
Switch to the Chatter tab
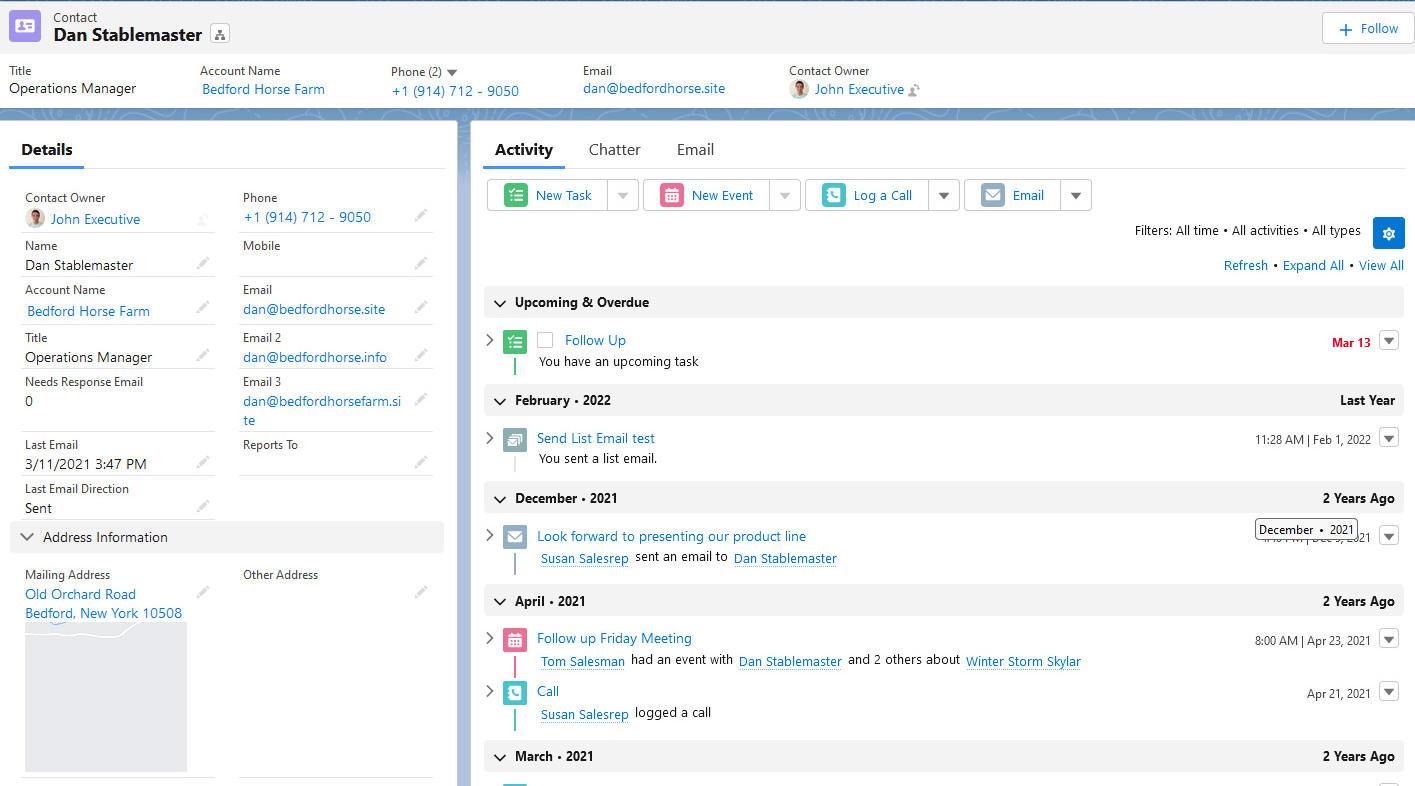(614, 149)
